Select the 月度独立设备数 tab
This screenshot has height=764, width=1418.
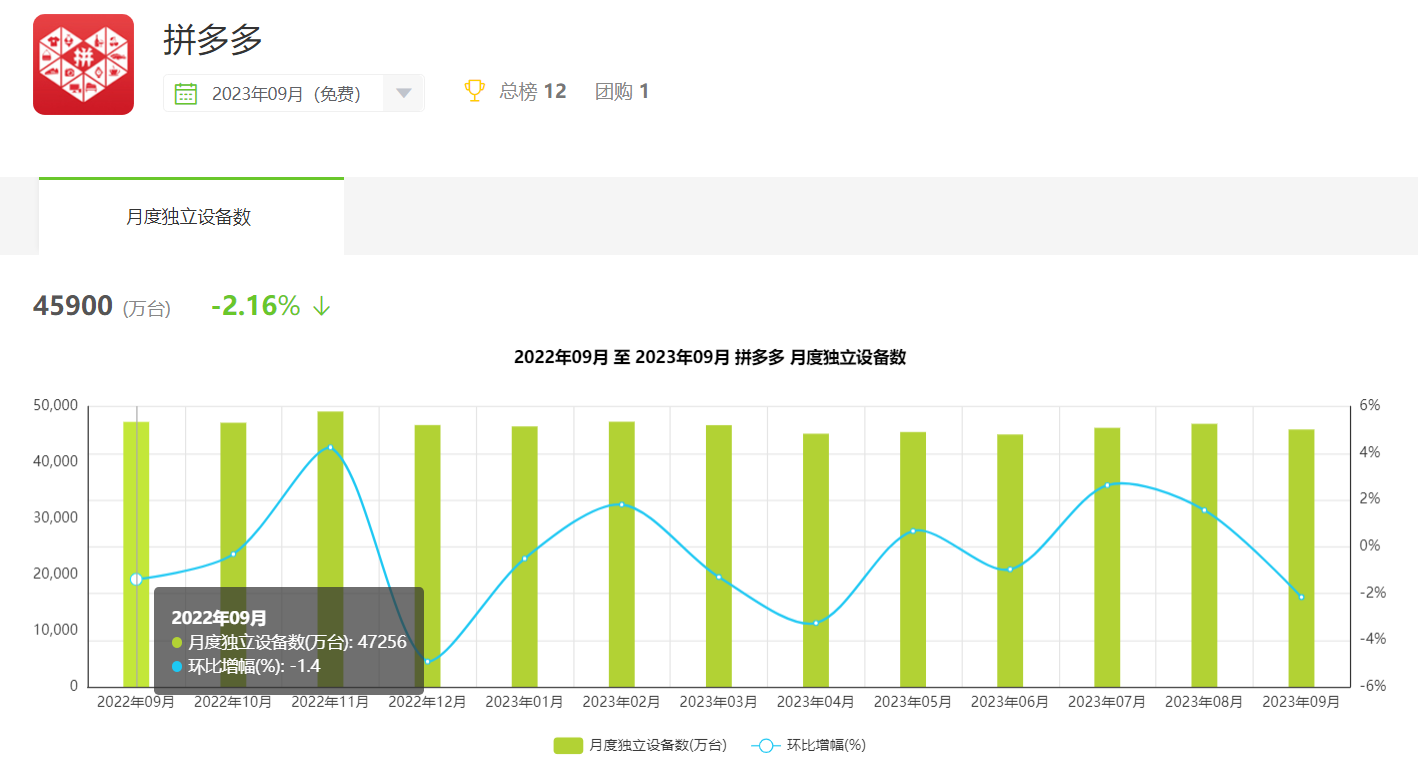point(189,217)
